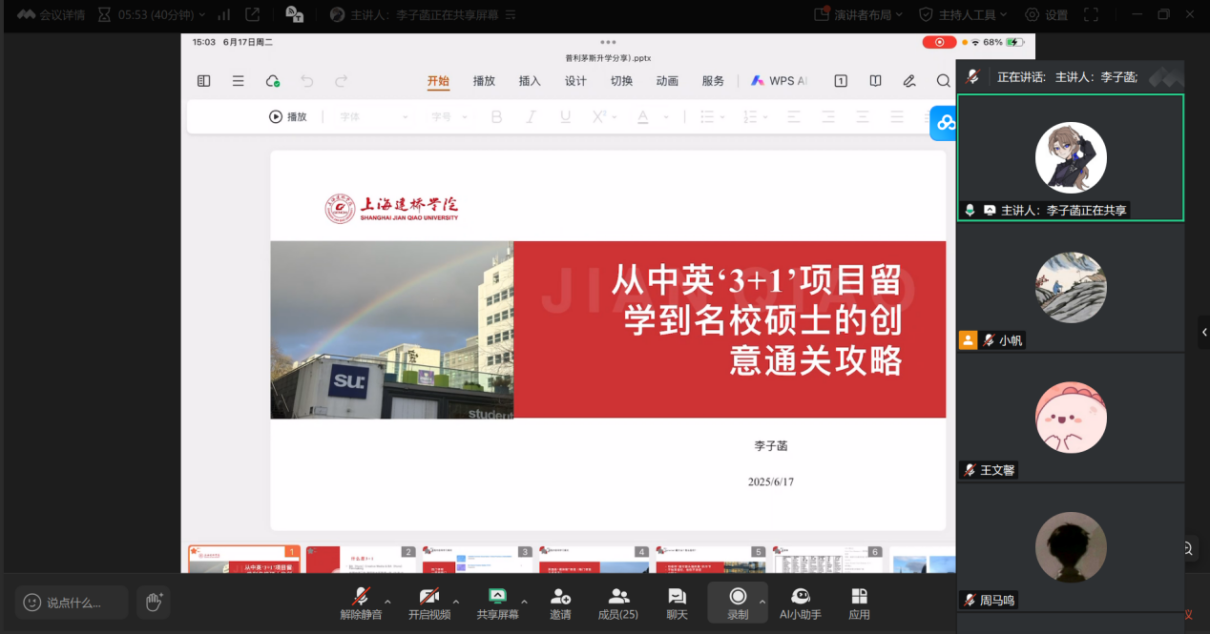
Task: Expand the meeting timer dropdown
Action: pyautogui.click(x=203, y=15)
